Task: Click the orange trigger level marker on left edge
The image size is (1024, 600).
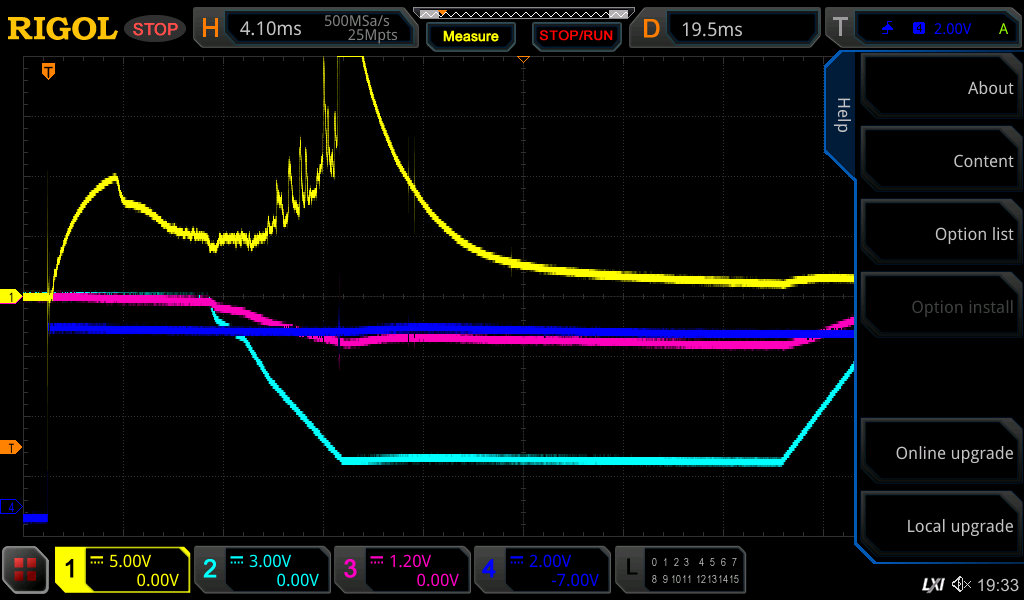Action: point(12,447)
